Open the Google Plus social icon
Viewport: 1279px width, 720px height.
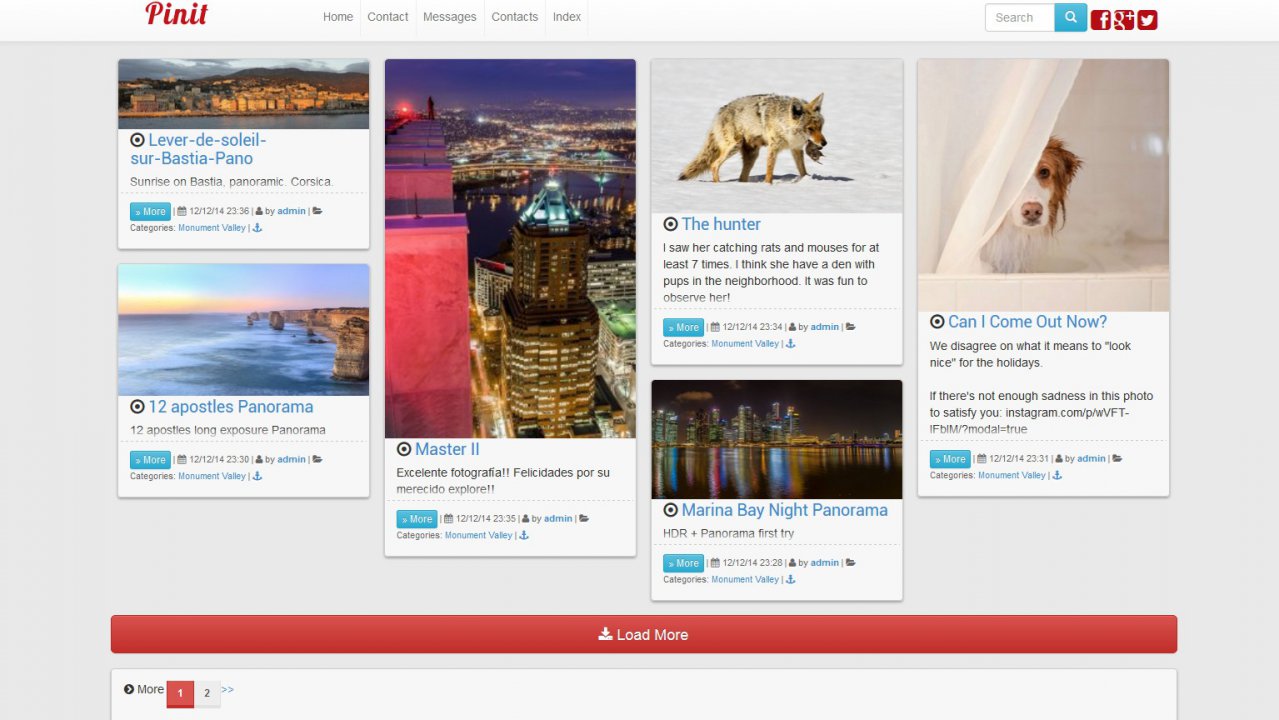1124,20
